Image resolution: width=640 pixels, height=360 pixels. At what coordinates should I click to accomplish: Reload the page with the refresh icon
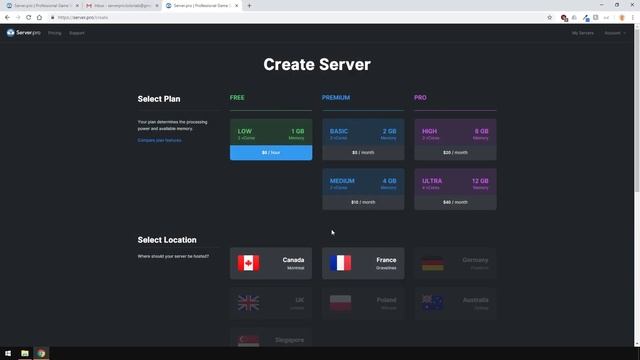click(29, 18)
